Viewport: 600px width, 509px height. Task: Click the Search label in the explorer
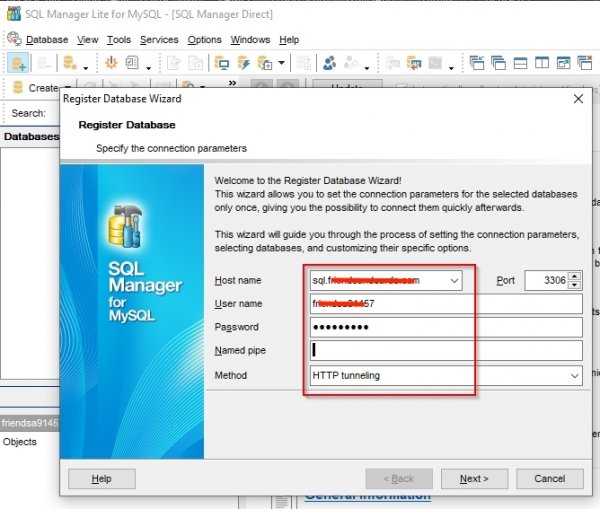[28, 113]
